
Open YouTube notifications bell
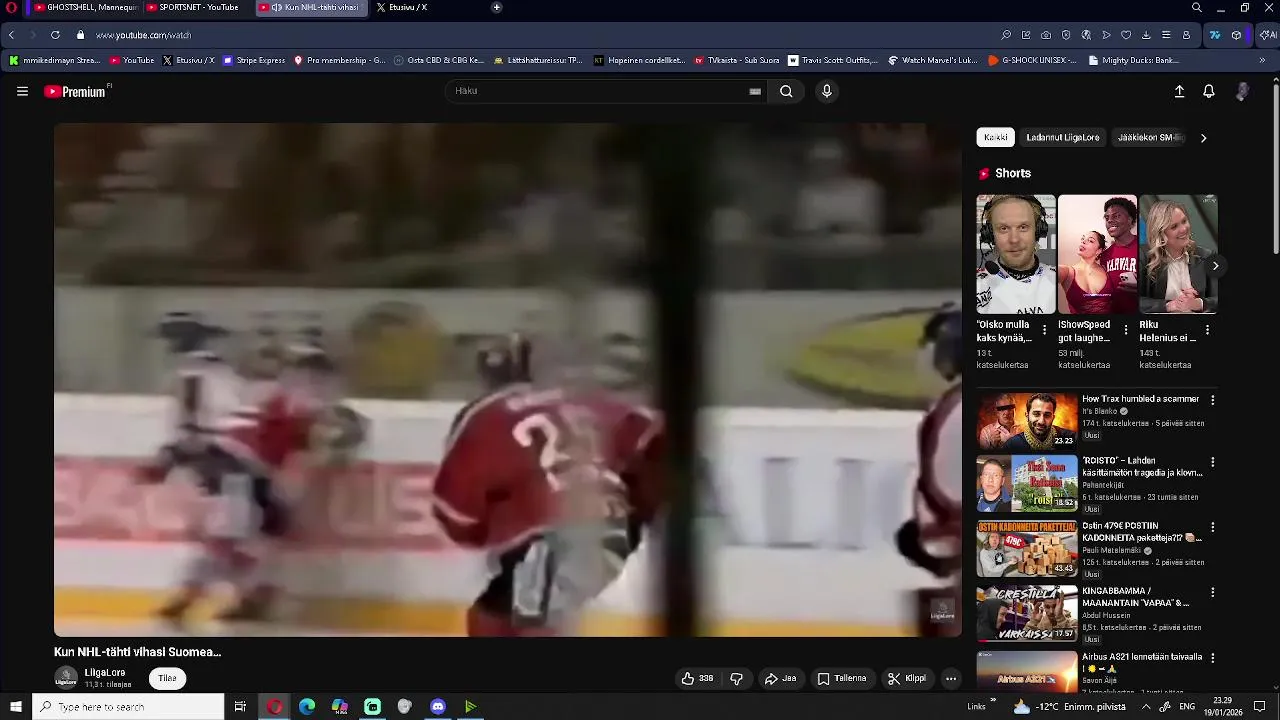[1209, 91]
